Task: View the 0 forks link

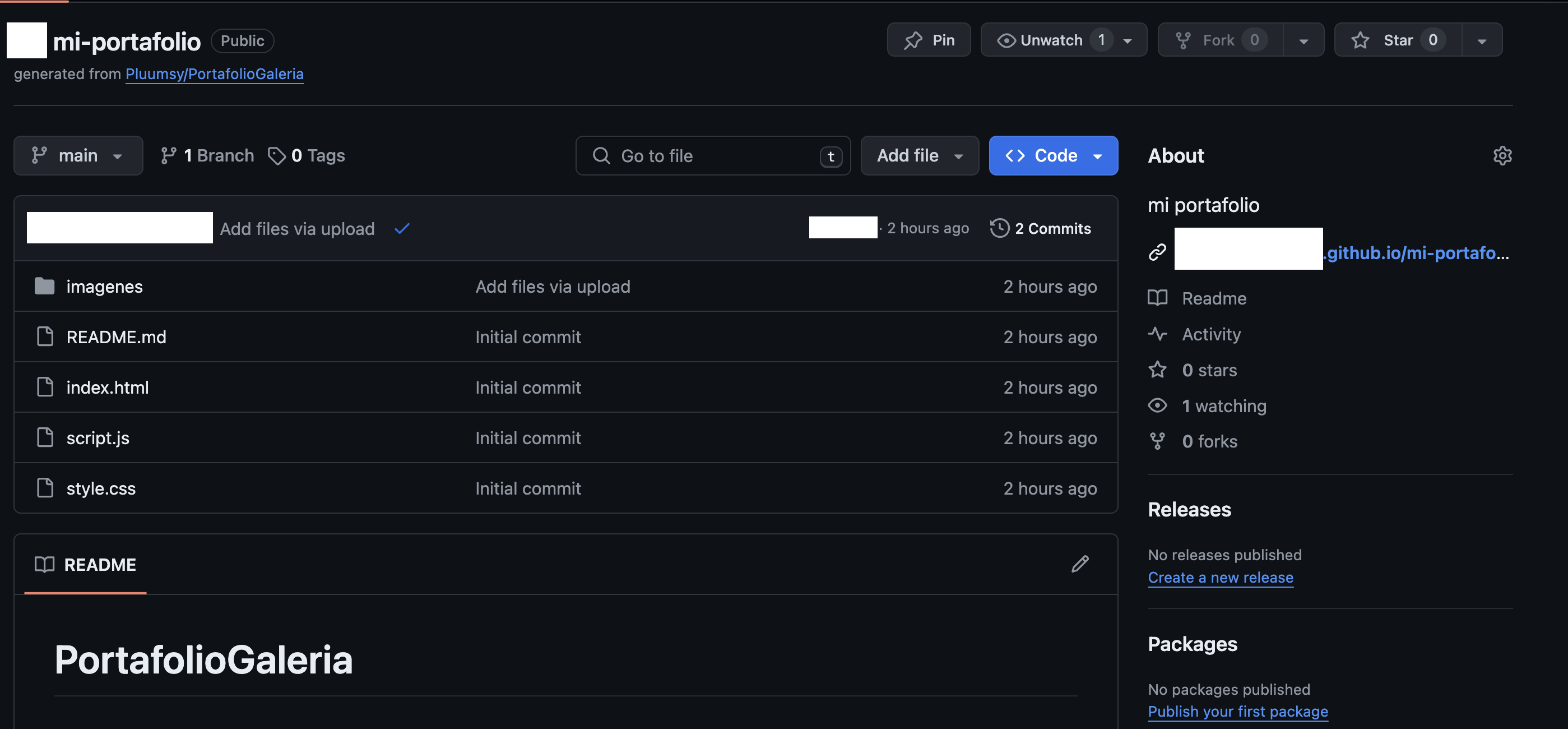Action: (x=1209, y=441)
